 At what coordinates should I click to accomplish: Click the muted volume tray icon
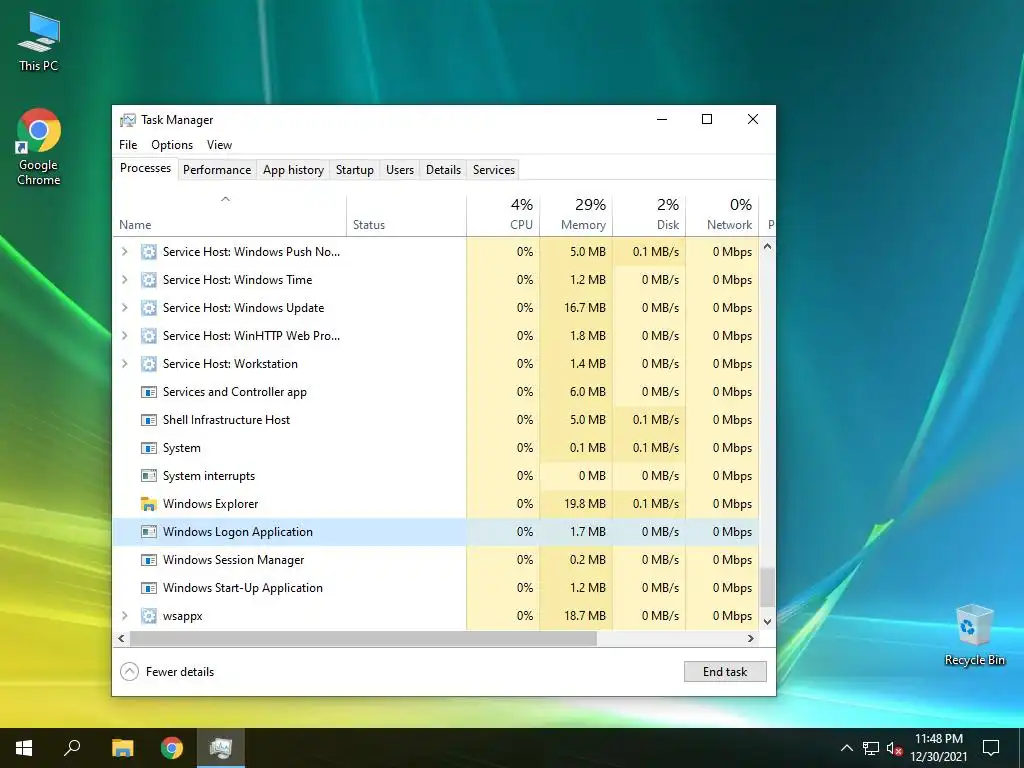tap(894, 748)
